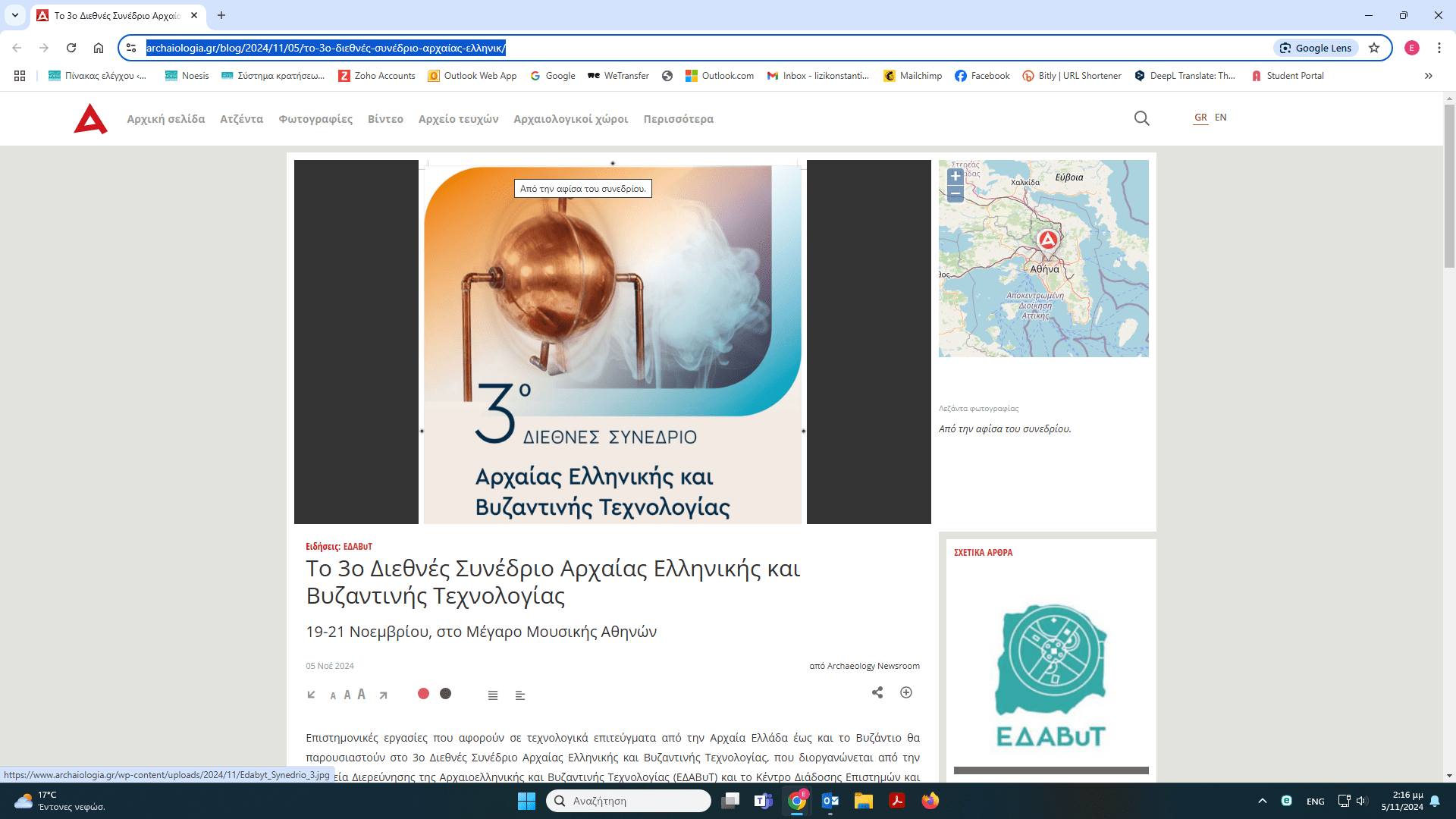Increase text size with the up-right arrow

pos(384,695)
